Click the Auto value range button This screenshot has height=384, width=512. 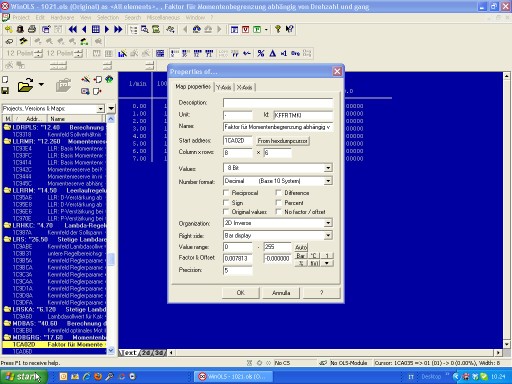point(301,247)
